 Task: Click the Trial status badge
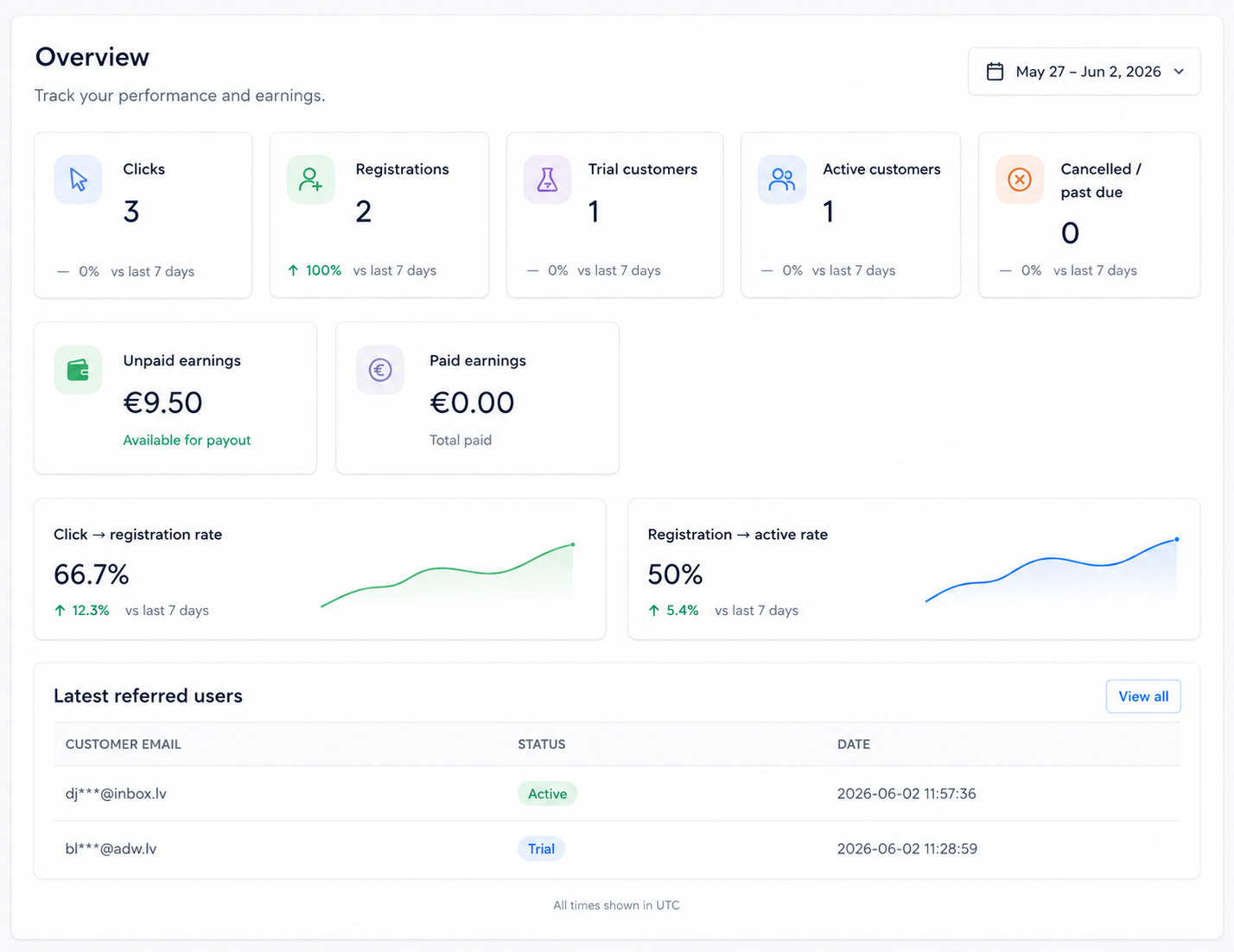tap(542, 848)
